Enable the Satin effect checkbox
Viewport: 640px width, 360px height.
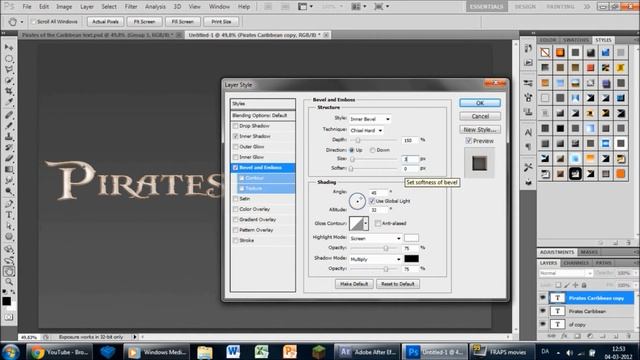click(x=236, y=199)
